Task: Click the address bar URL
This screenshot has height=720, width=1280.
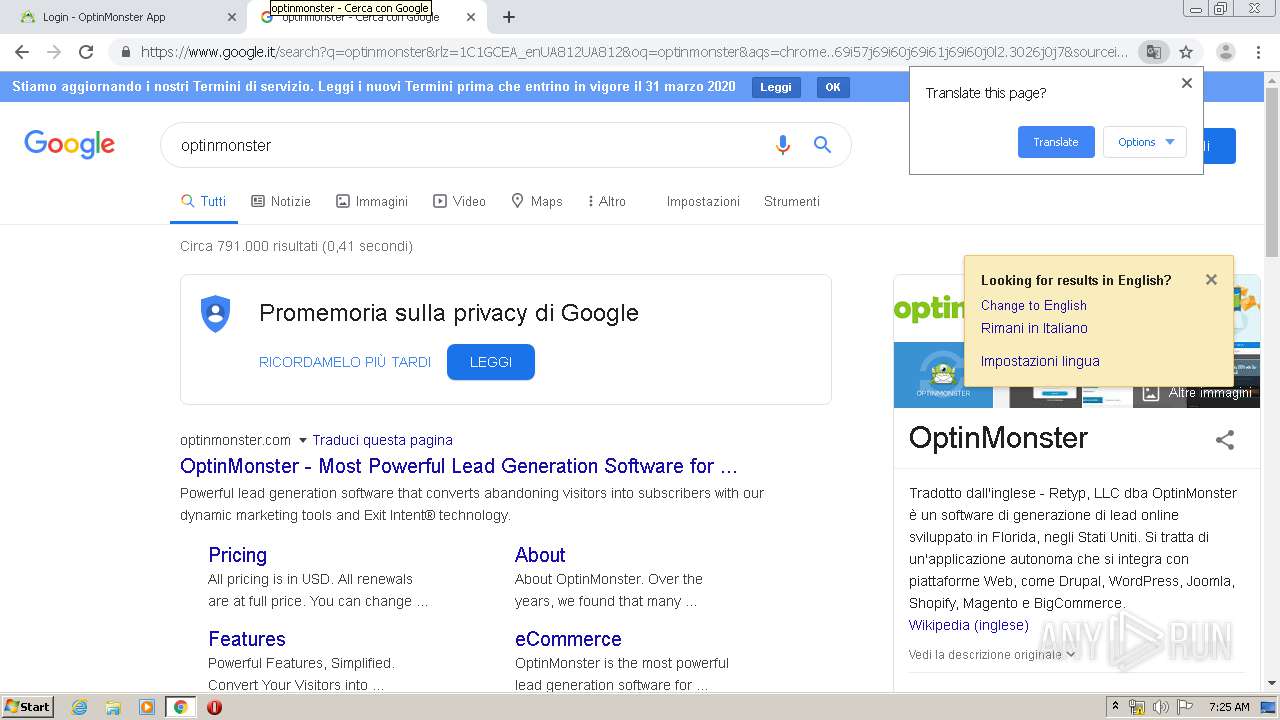Action: click(x=633, y=52)
